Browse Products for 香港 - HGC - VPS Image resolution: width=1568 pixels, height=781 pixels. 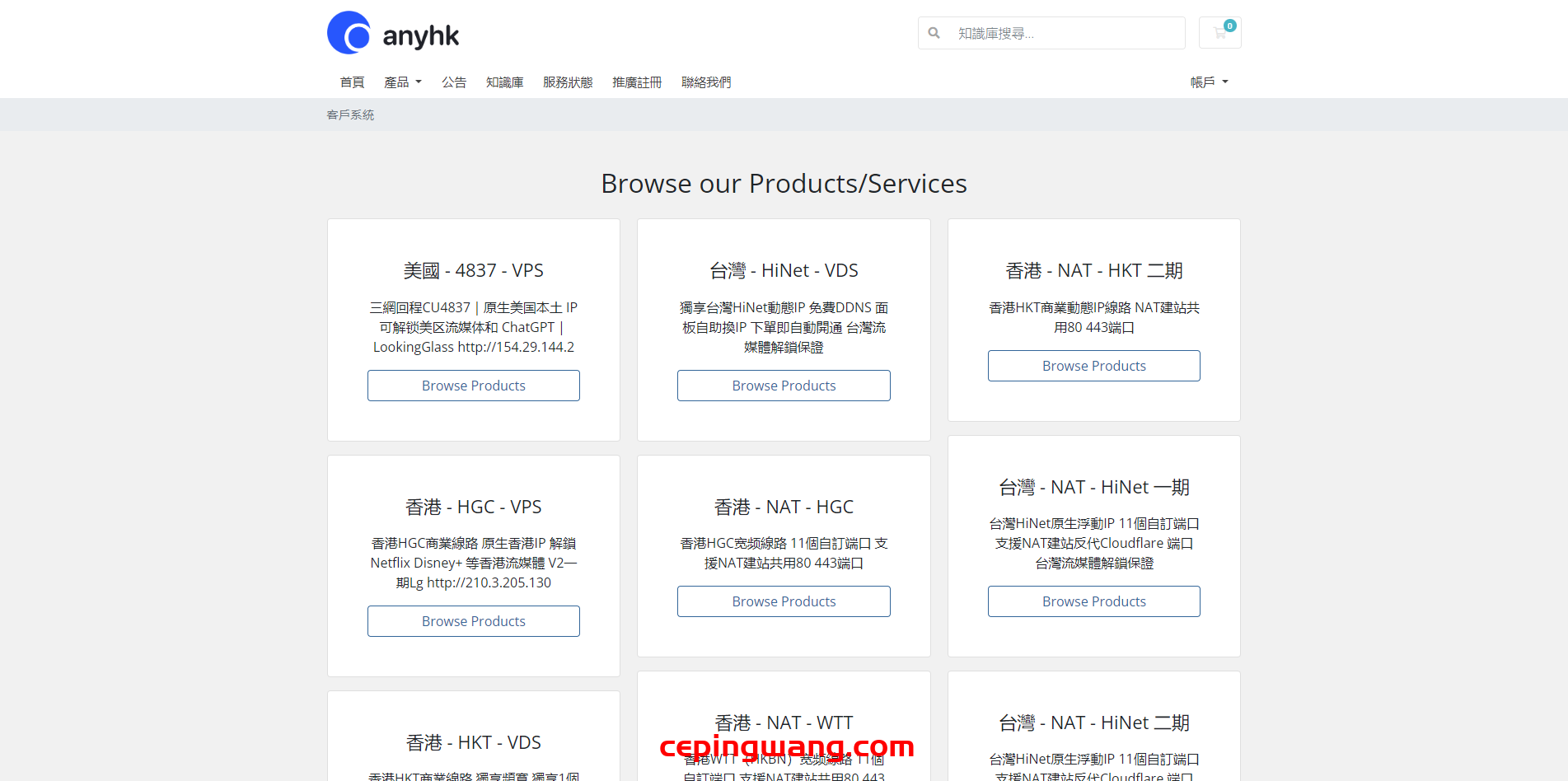[473, 621]
